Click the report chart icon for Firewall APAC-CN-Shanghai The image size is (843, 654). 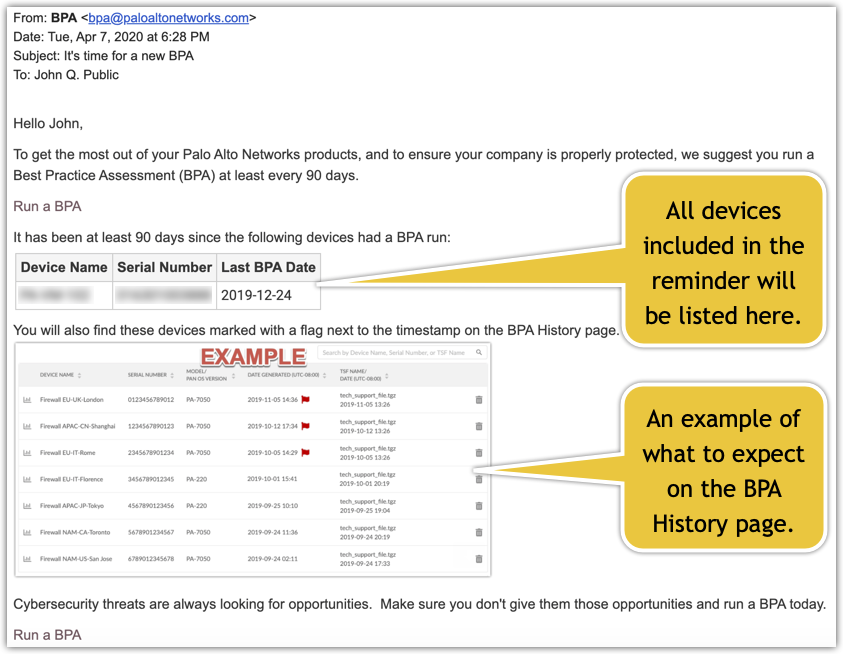27,426
